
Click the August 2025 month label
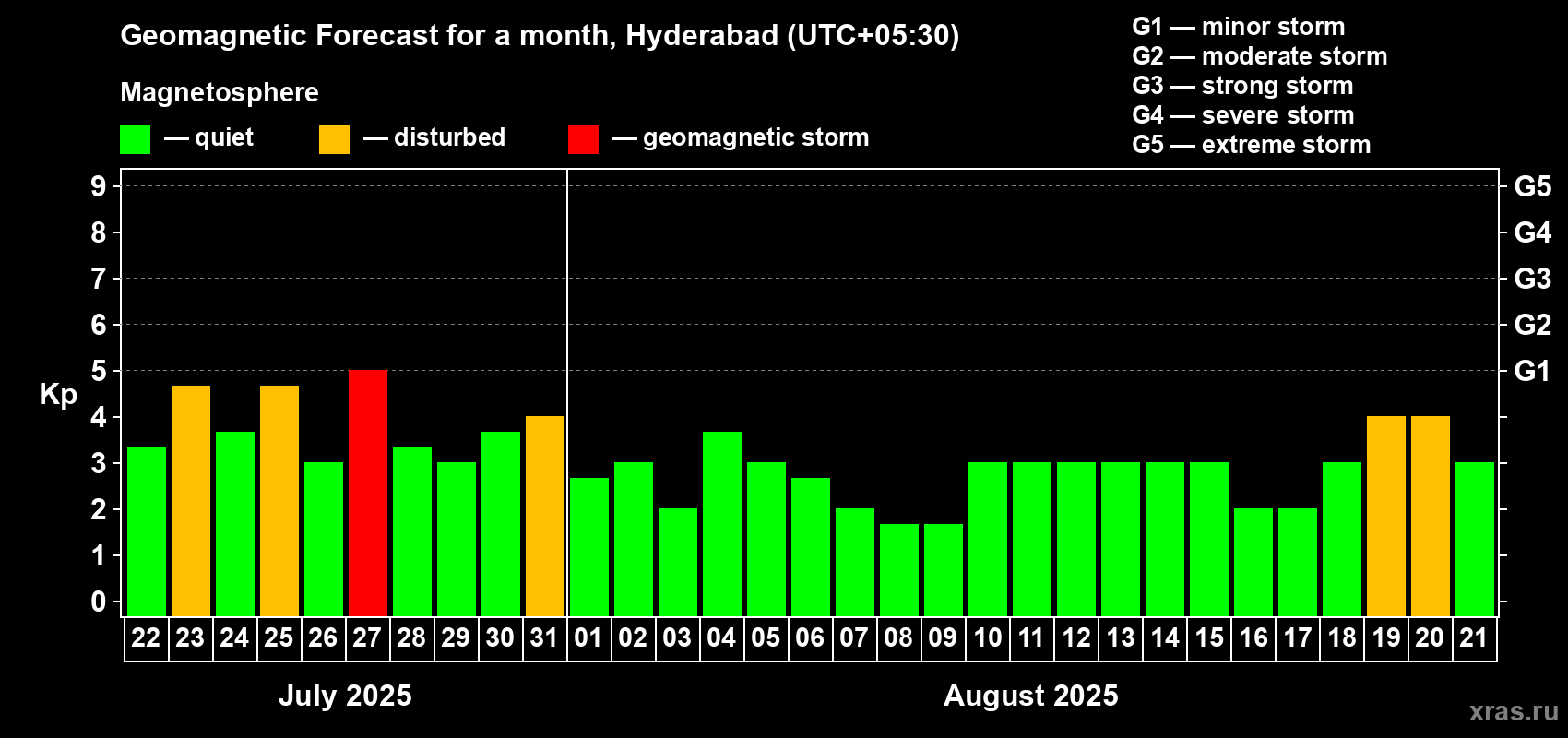[x=1031, y=696]
